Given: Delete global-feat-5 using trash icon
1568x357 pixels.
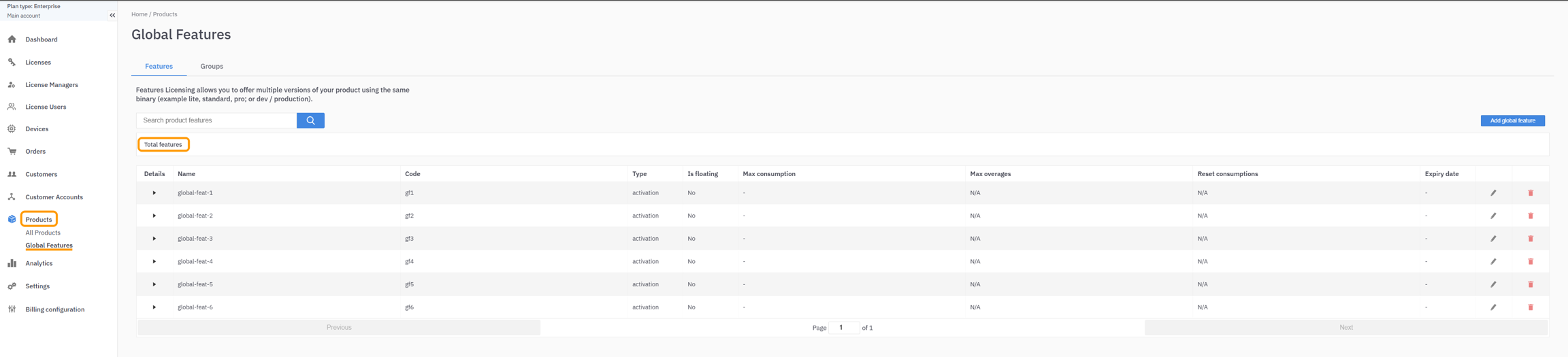Looking at the screenshot, I should 1531,285.
